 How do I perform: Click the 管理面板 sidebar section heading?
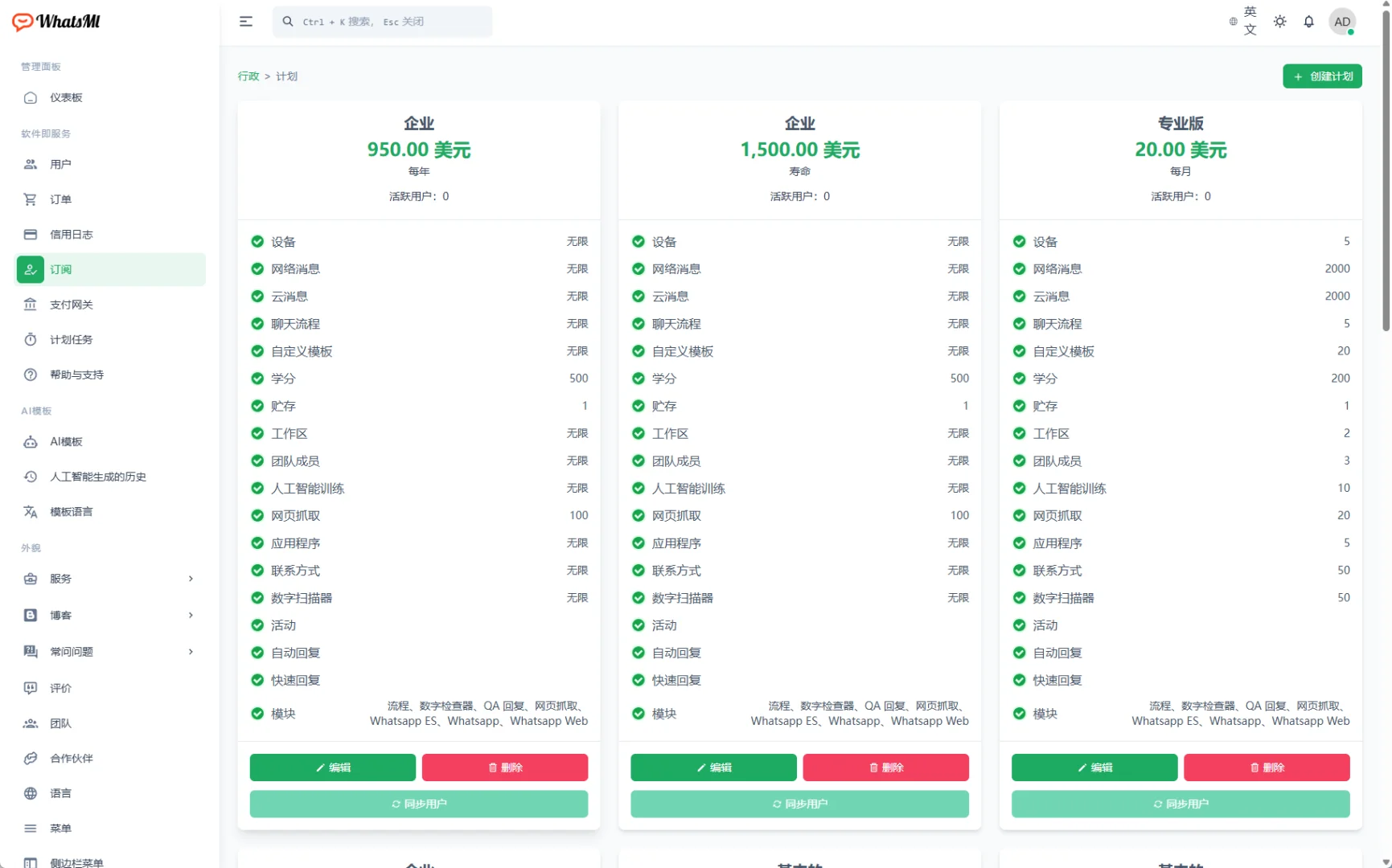click(41, 67)
